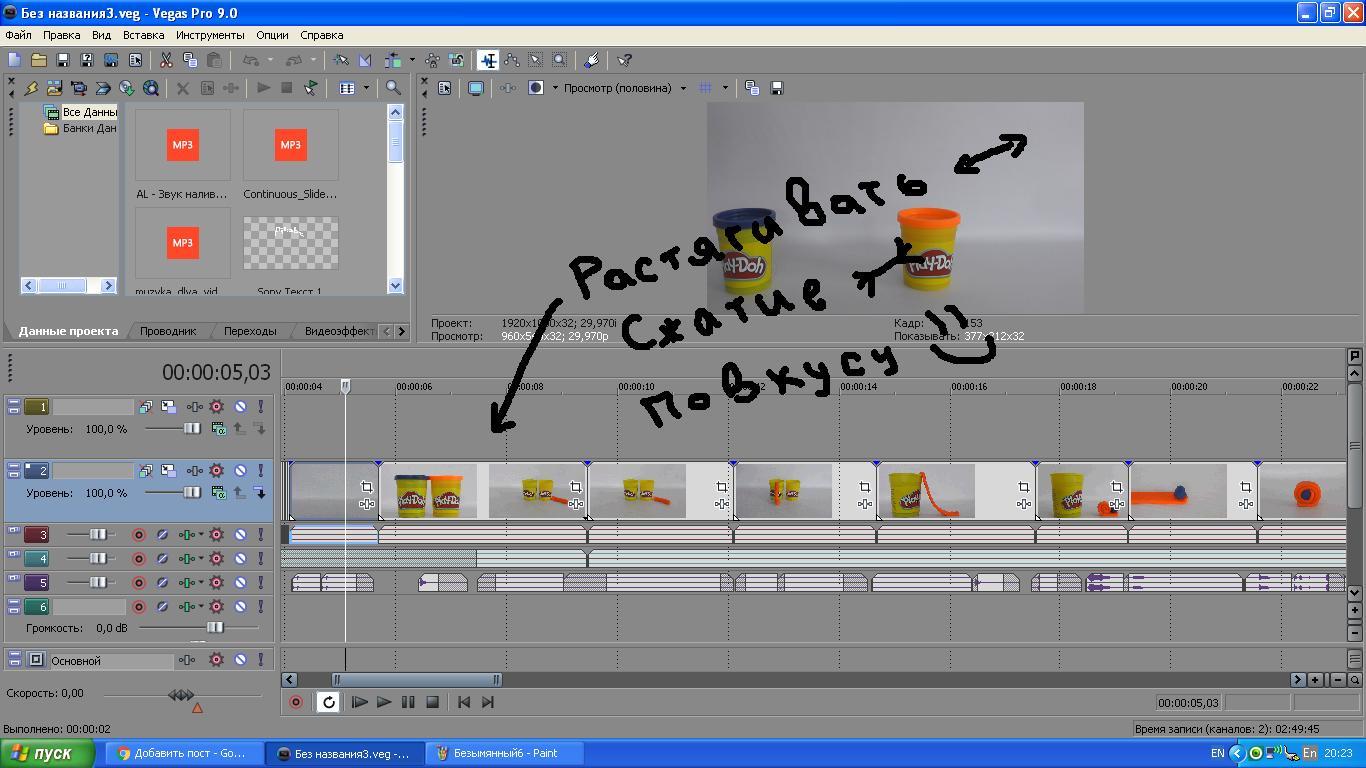The width and height of the screenshot is (1366, 768).
Task: Click the Cut scissors icon
Action: [167, 60]
